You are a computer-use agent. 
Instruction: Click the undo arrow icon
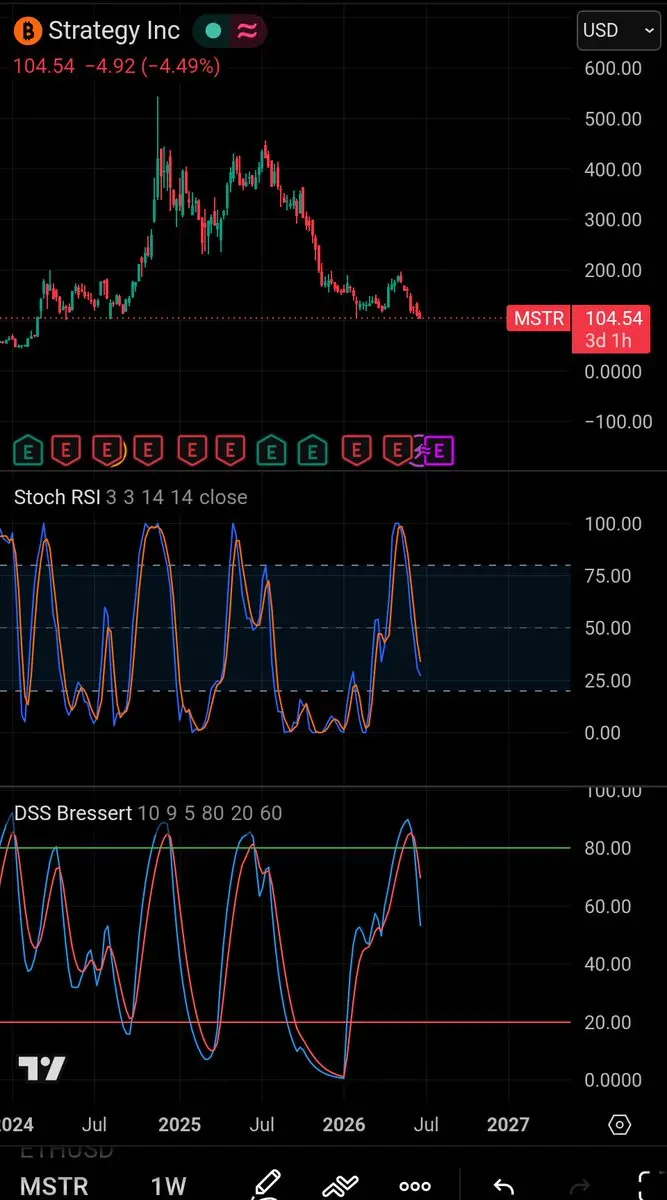pyautogui.click(x=504, y=1187)
